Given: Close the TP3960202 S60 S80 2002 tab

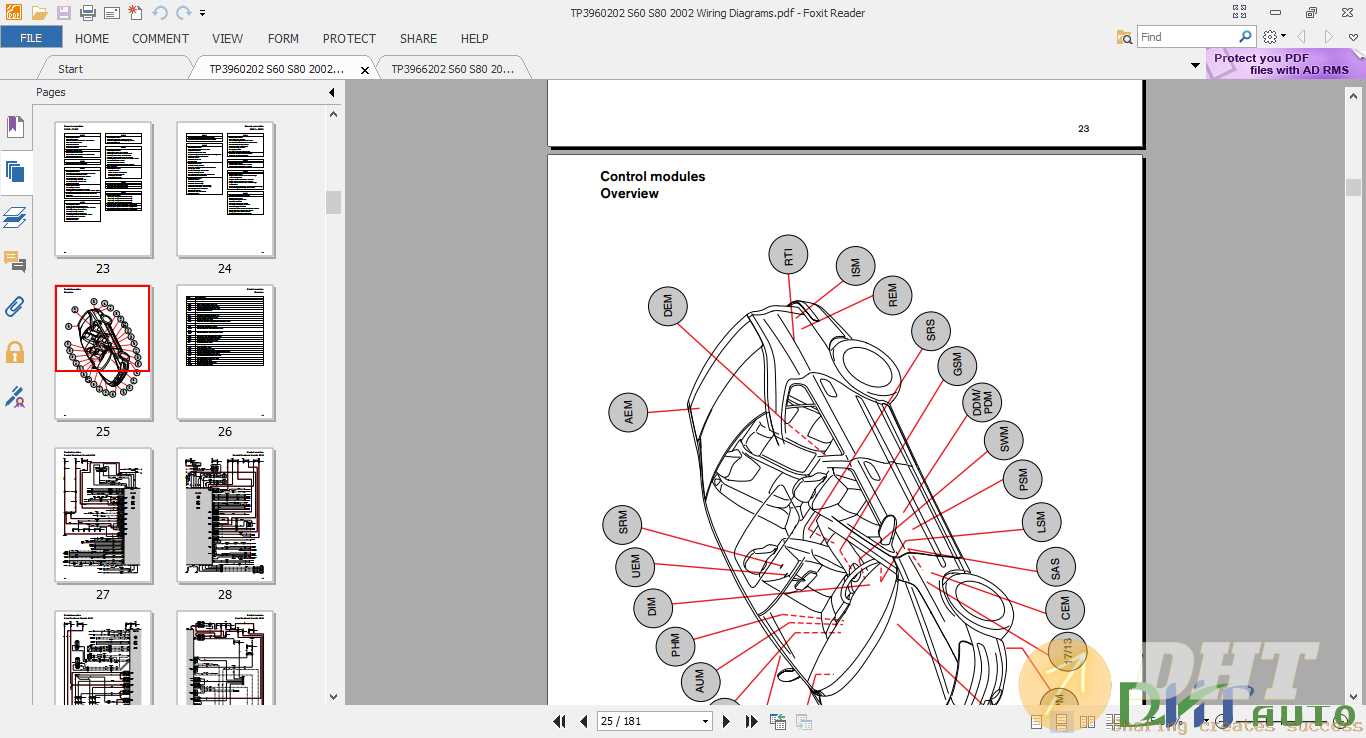Looking at the screenshot, I should [365, 70].
